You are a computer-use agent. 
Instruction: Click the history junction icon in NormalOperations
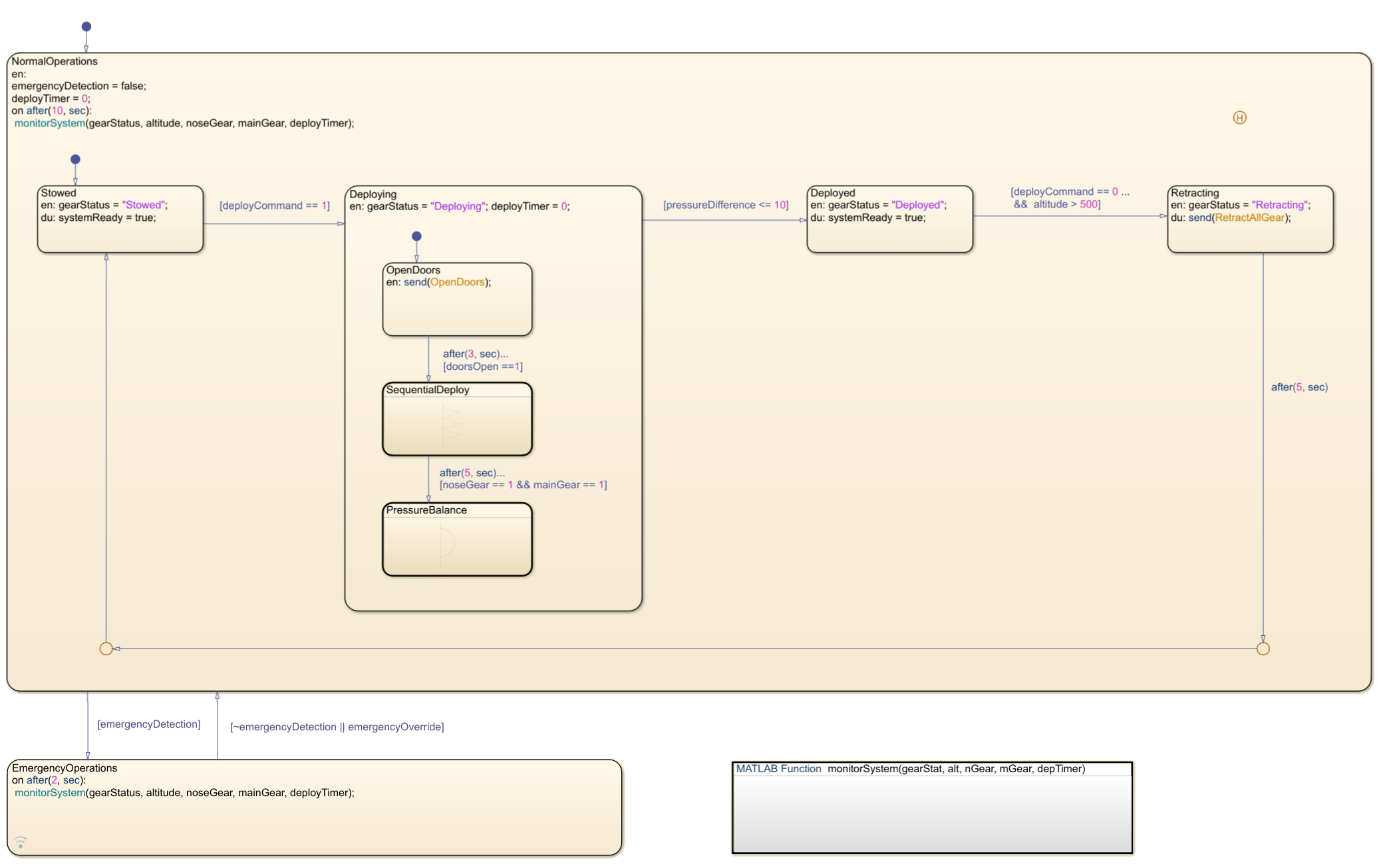pos(1239,118)
